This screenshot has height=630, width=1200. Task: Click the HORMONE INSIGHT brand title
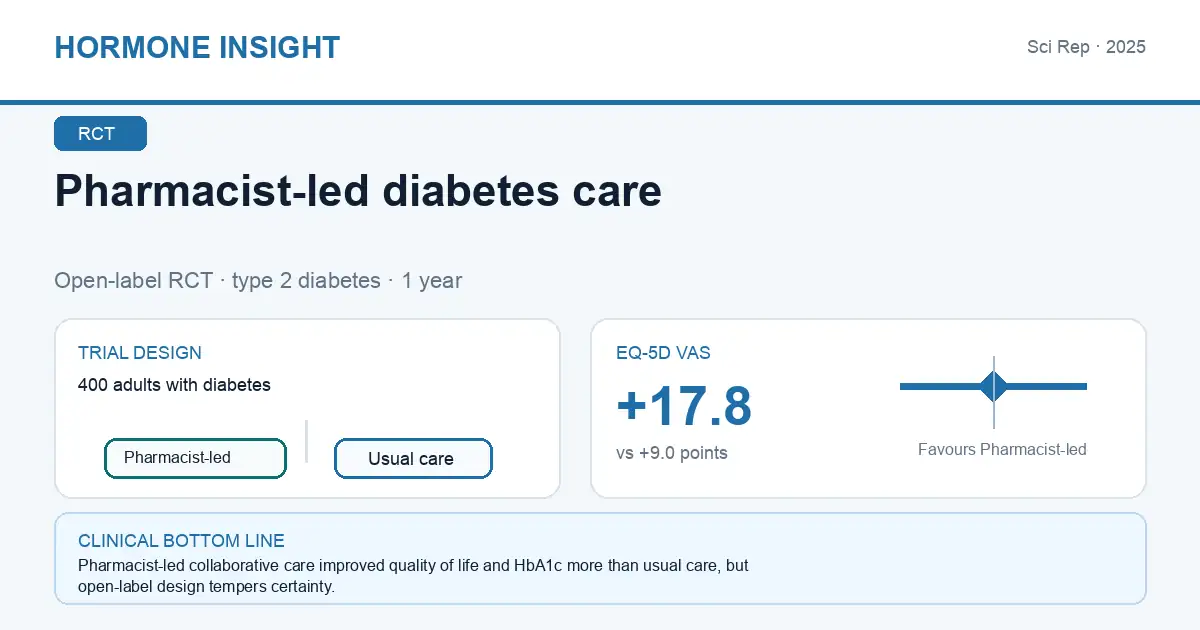tap(197, 47)
